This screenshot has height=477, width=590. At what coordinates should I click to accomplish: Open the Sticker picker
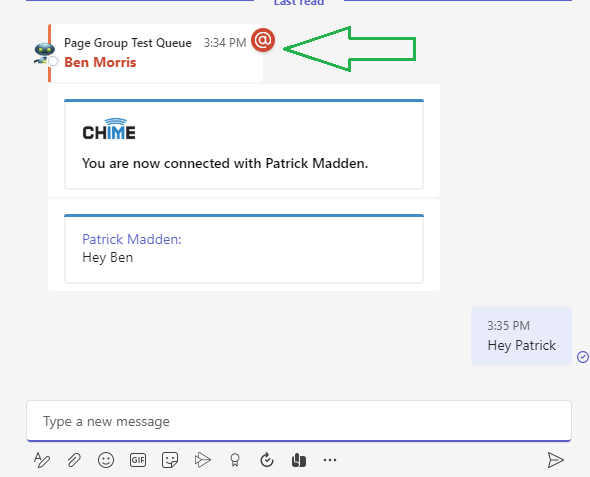(170, 460)
